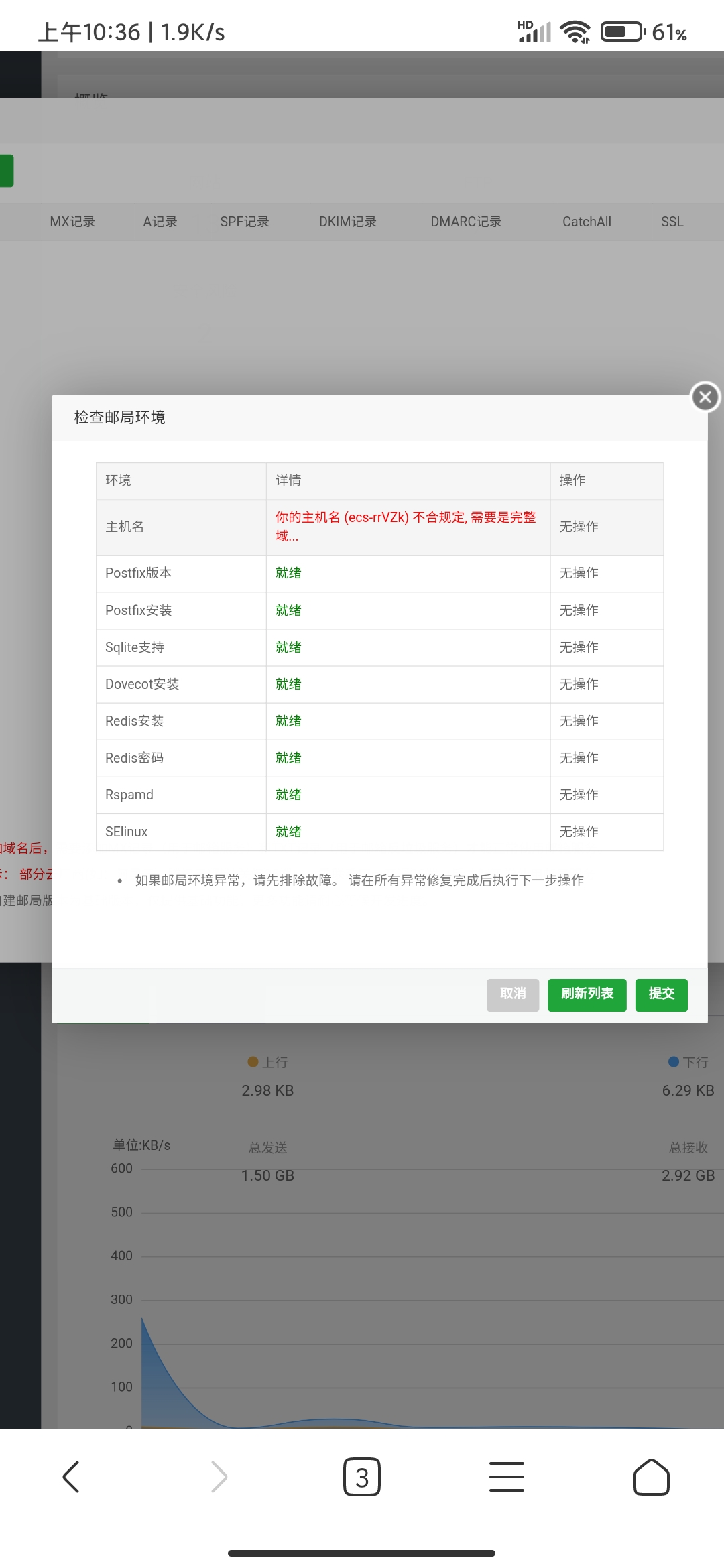Click the 环境 column header
The height and width of the screenshot is (1568, 724).
pos(118,480)
